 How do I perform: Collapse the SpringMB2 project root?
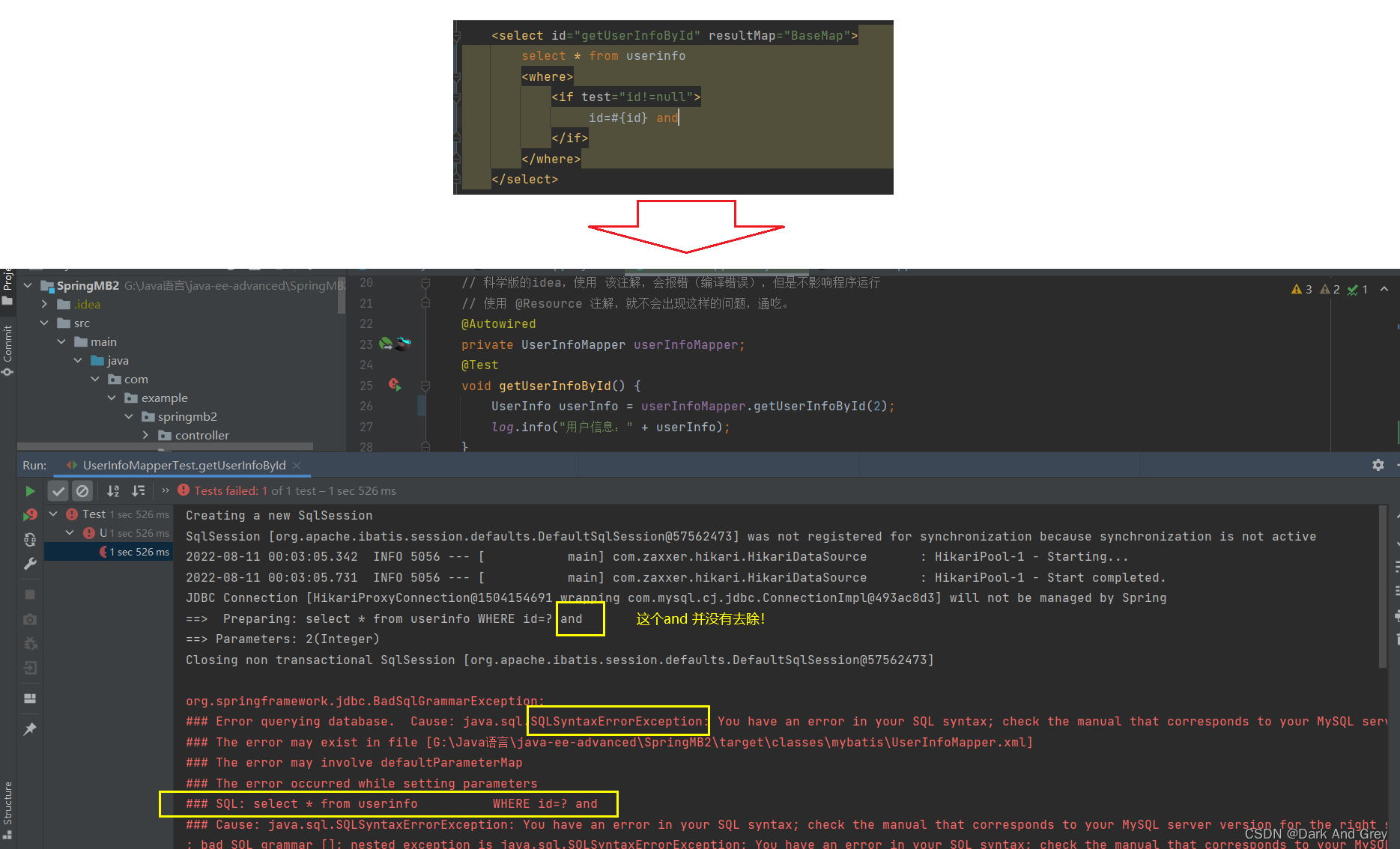(x=28, y=285)
